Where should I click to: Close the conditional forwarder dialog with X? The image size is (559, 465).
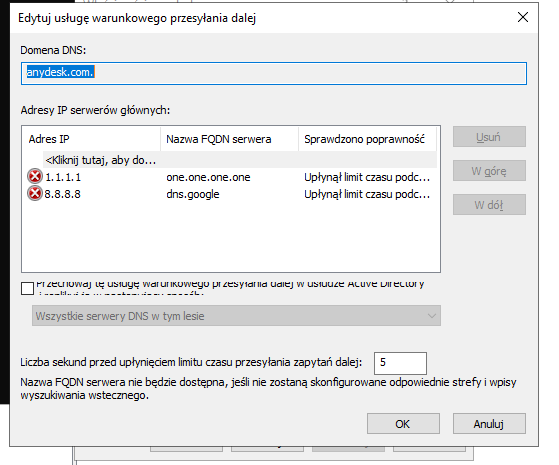[x=523, y=17]
